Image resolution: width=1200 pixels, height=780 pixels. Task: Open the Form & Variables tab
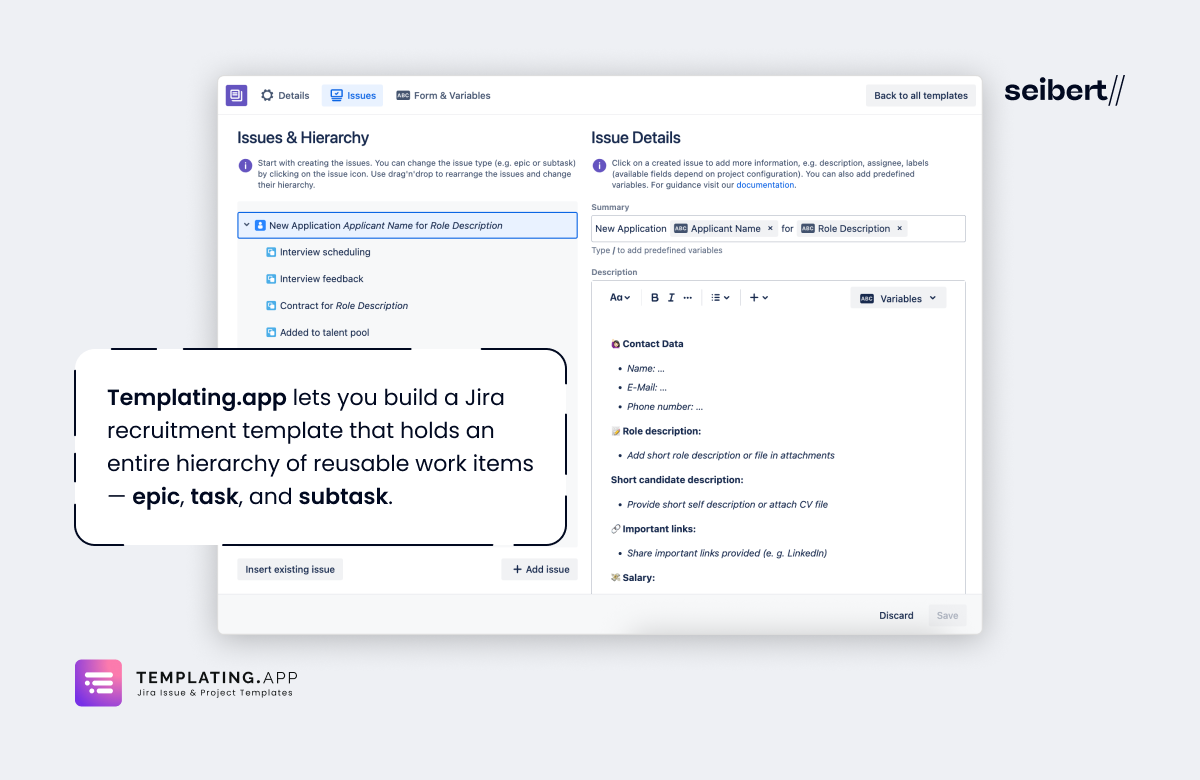pyautogui.click(x=443, y=95)
